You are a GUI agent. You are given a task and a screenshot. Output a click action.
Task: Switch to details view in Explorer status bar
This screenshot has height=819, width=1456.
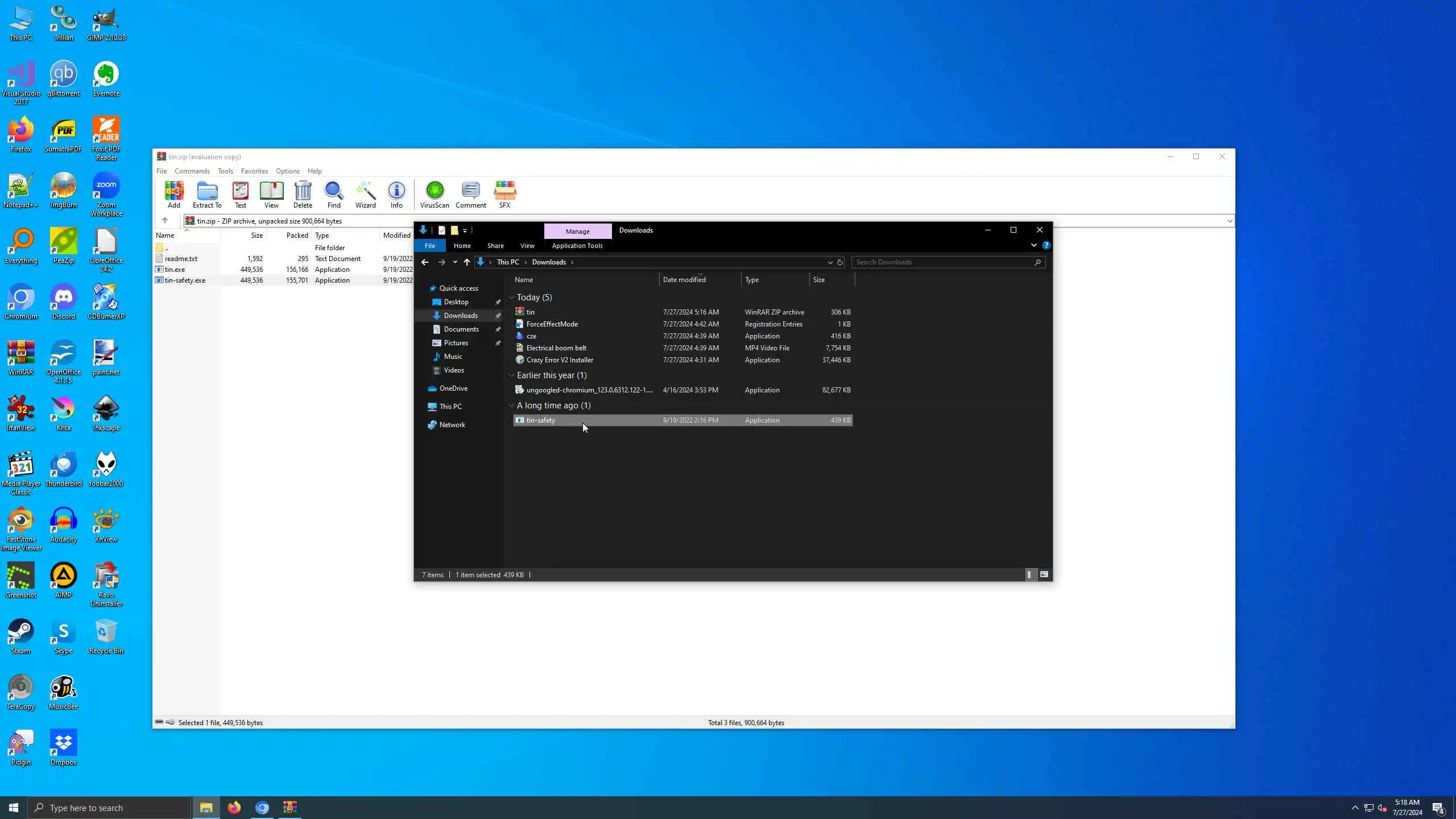click(x=1030, y=574)
